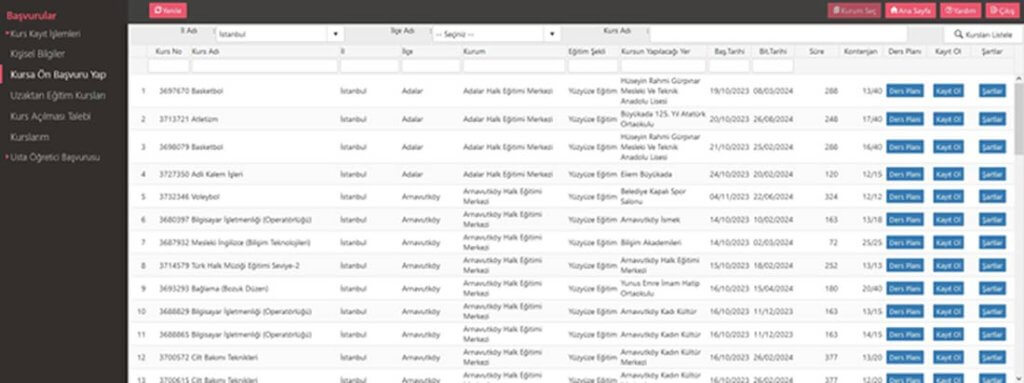Click the Kurs Adı column filter box
Viewport: 1024px width, 383px height.
coord(264,65)
